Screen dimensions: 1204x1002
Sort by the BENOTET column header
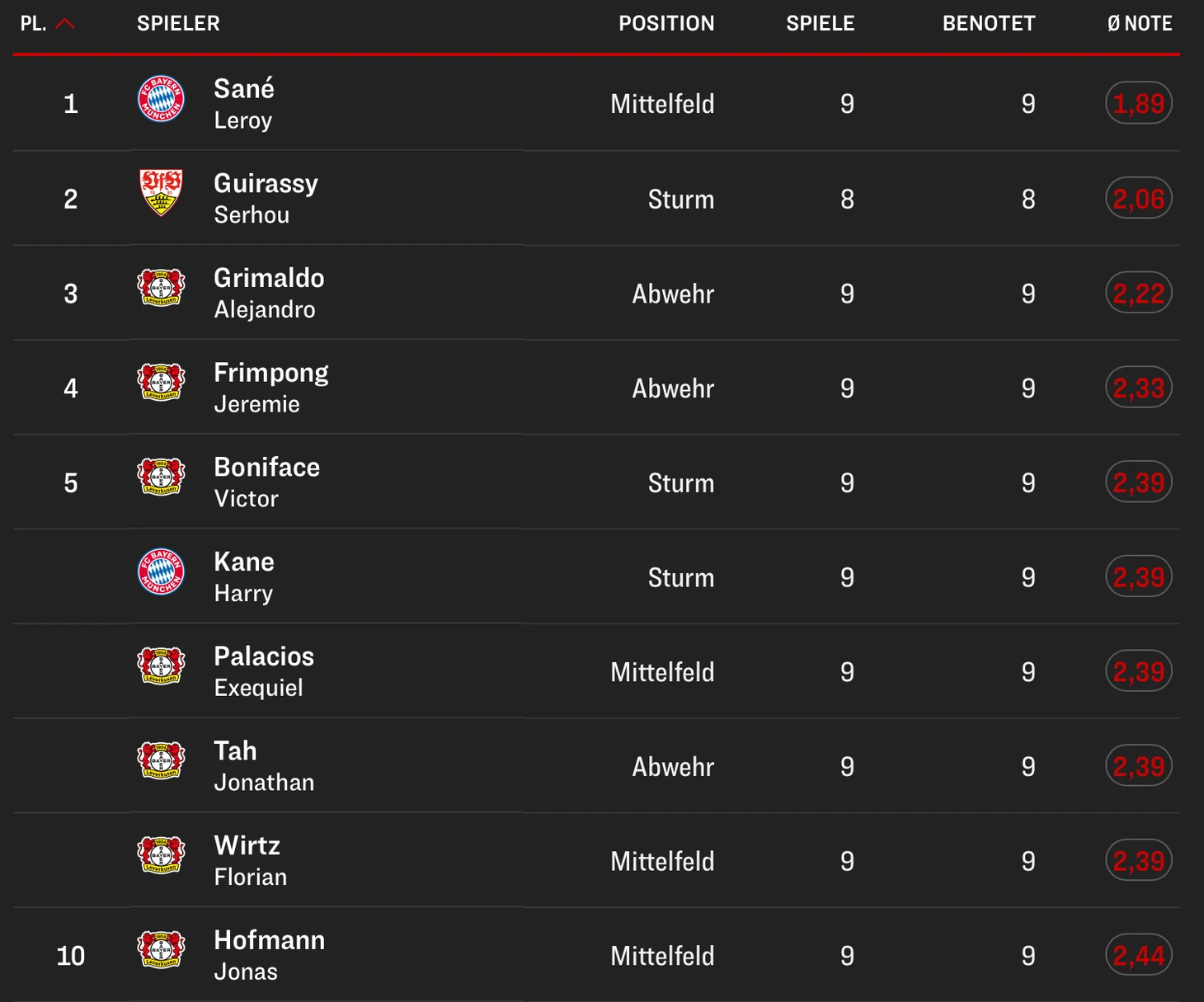point(989,23)
